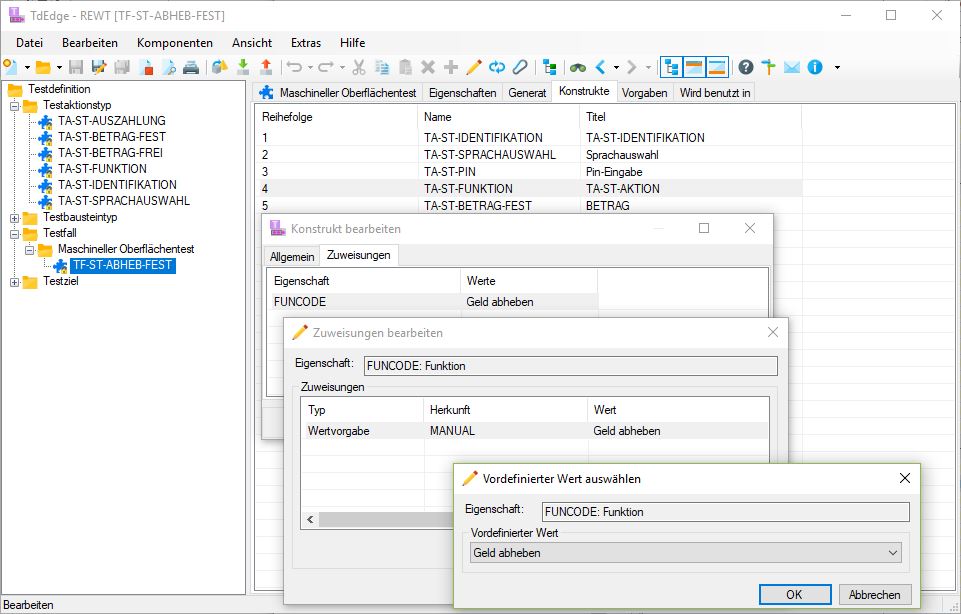Select TA-ST-AUSZAHLUNG in the tree
The image size is (961, 614).
[111, 121]
